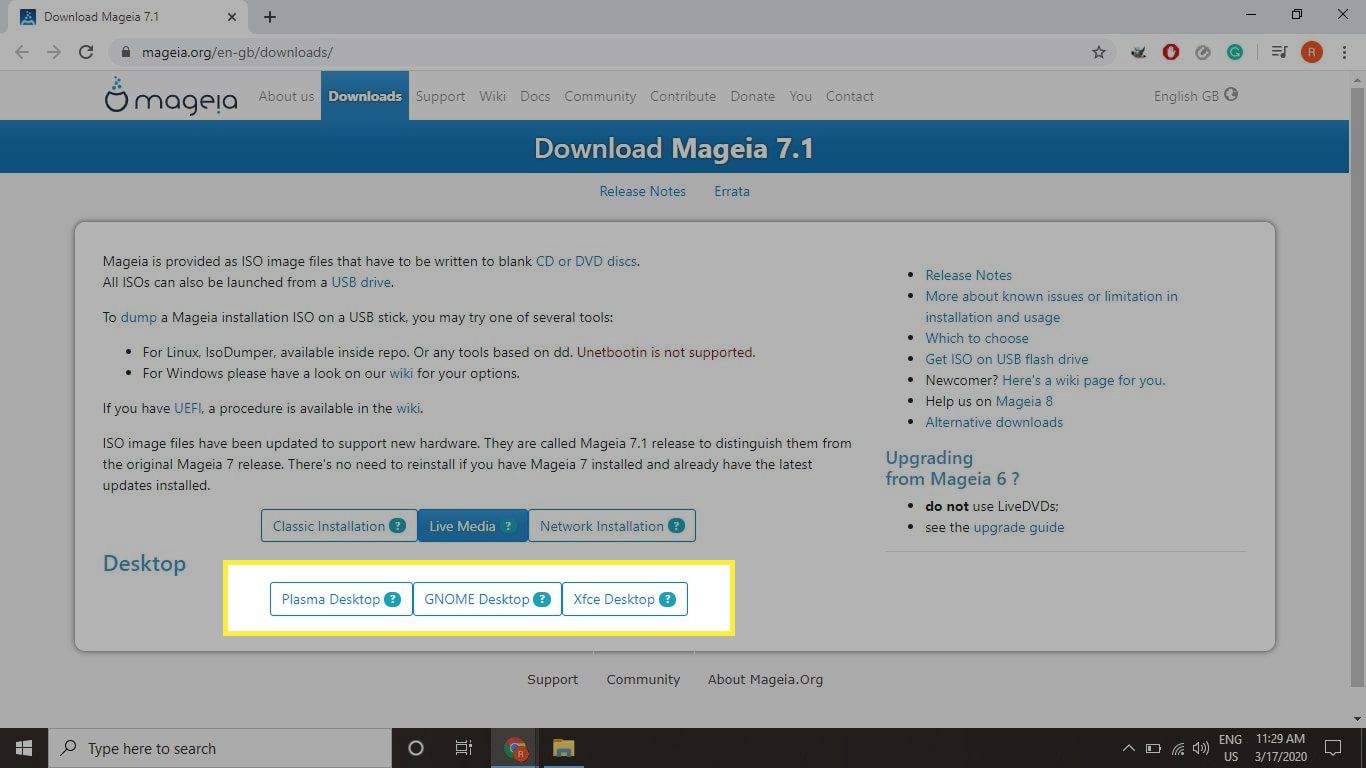The height and width of the screenshot is (768, 1366).
Task: Bookmark this page with star icon
Action: [x=1099, y=52]
